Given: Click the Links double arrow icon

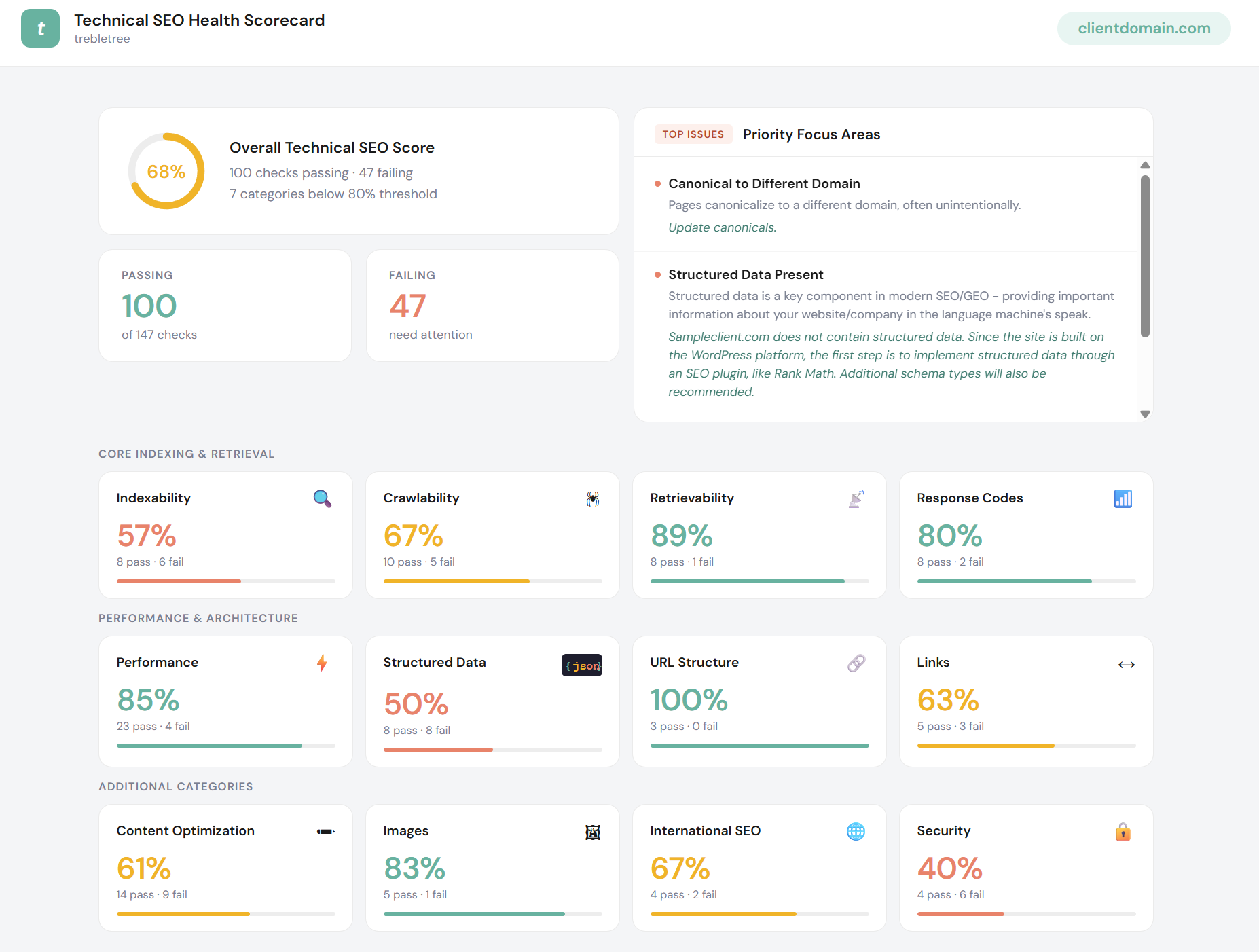Looking at the screenshot, I should pyautogui.click(x=1126, y=665).
